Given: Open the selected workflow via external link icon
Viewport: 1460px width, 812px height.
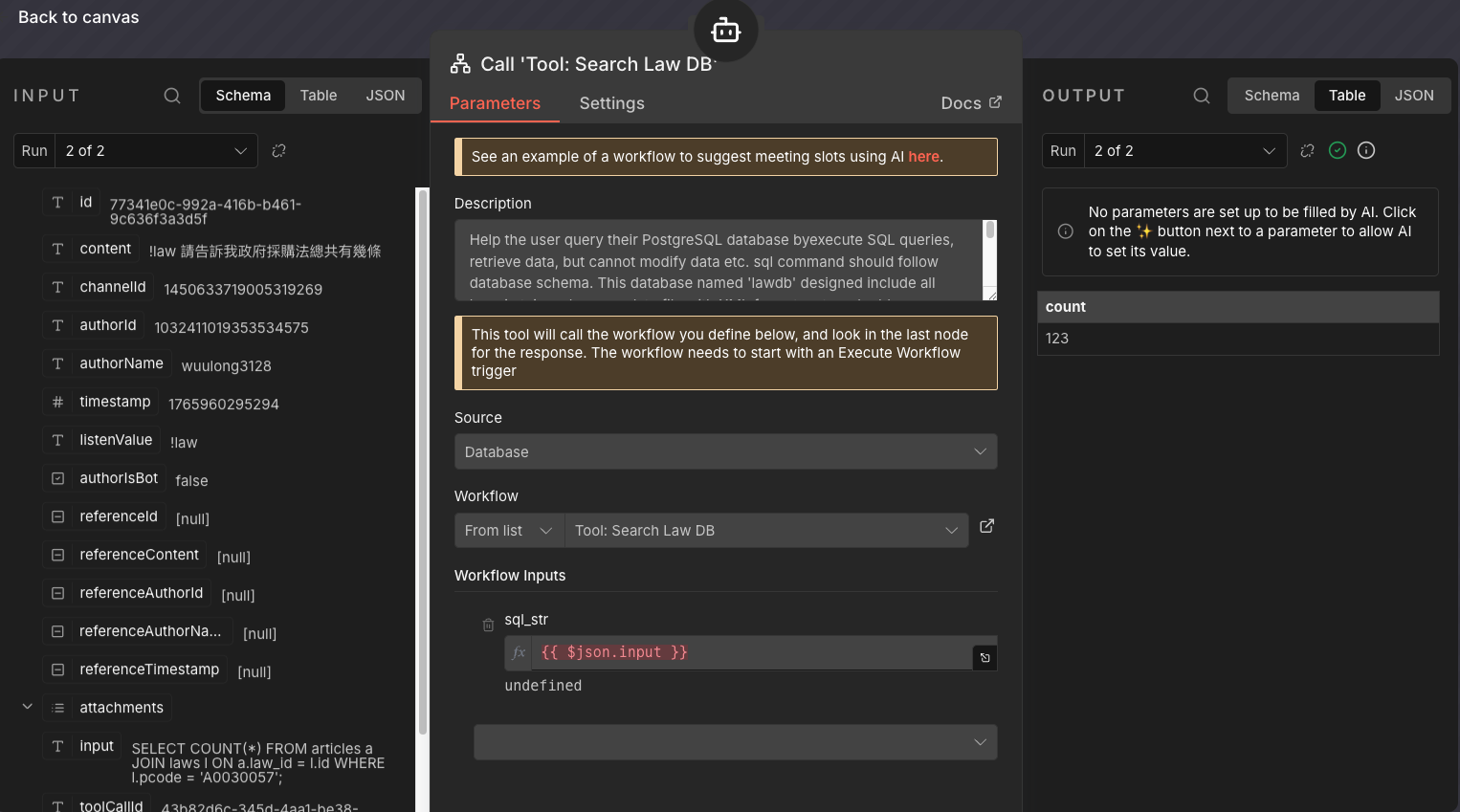Looking at the screenshot, I should click(986, 526).
